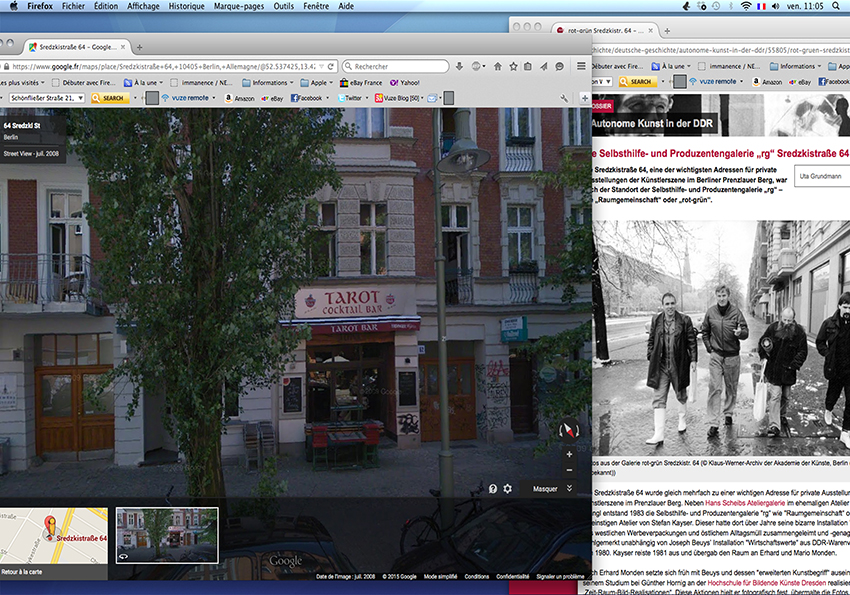
Task: Open immanence / NE... bookmark in Maps window
Action: click(202, 83)
